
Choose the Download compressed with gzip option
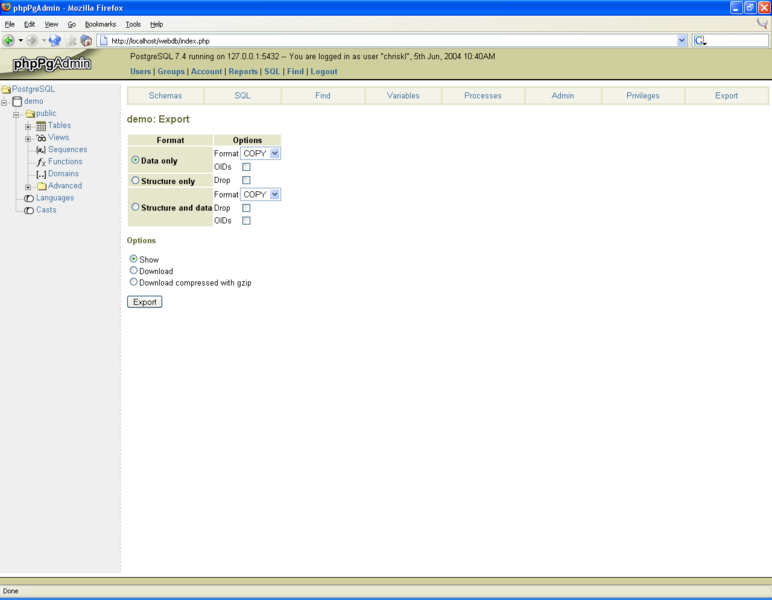tap(134, 282)
